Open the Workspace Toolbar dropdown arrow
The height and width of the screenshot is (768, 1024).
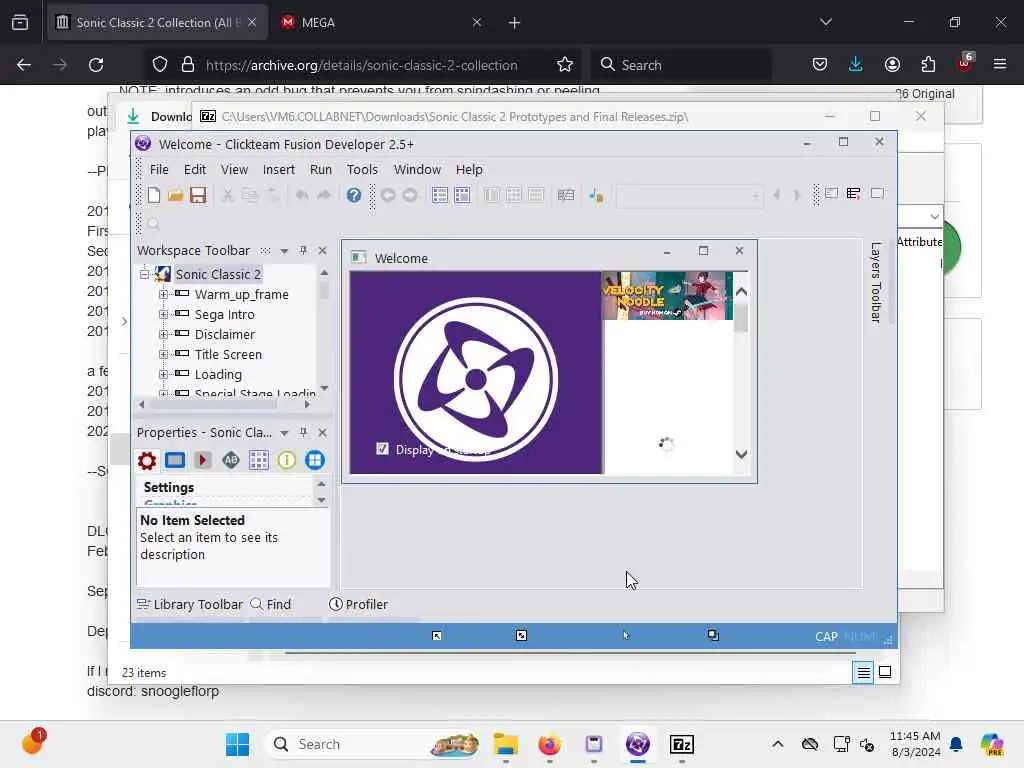(284, 251)
